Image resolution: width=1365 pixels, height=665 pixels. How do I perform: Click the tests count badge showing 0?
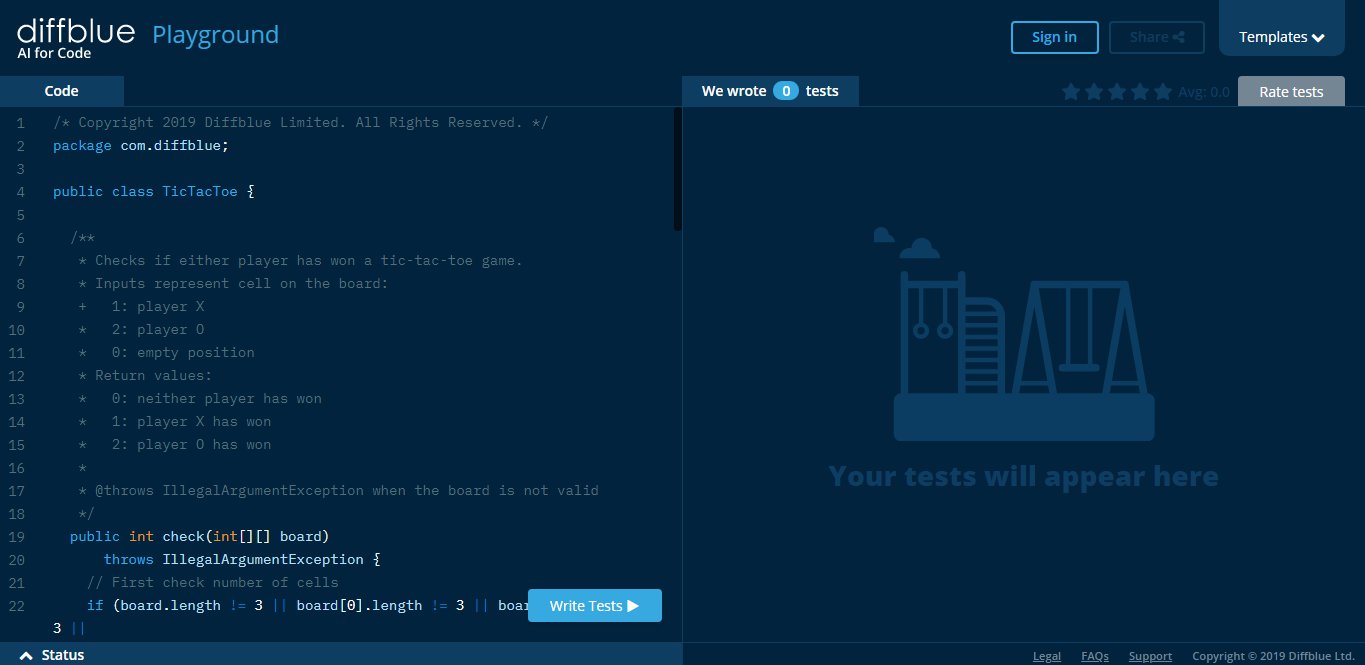(786, 90)
